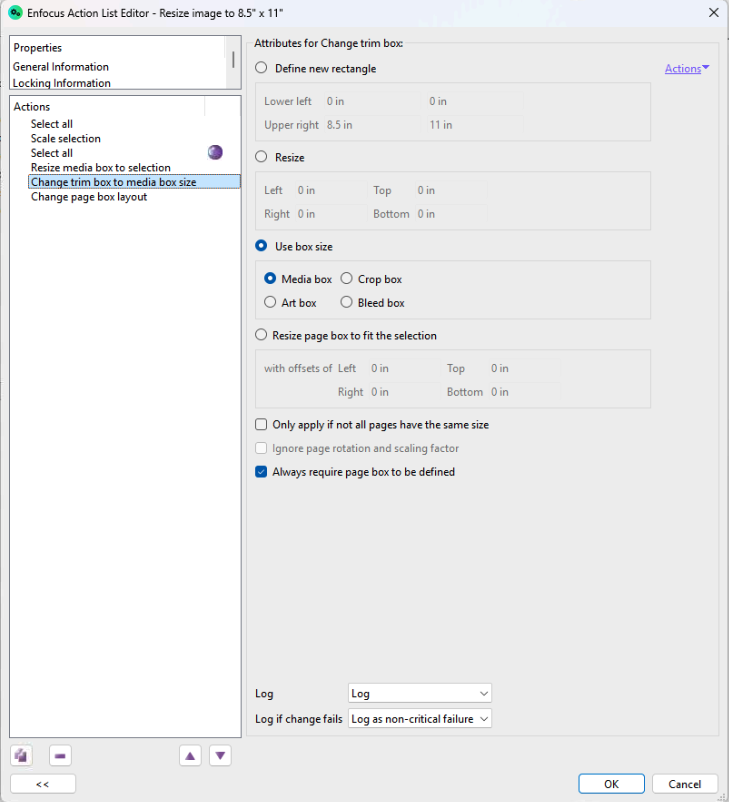Move the selected action down with the arrow
This screenshot has width=729, height=802.
[221, 755]
